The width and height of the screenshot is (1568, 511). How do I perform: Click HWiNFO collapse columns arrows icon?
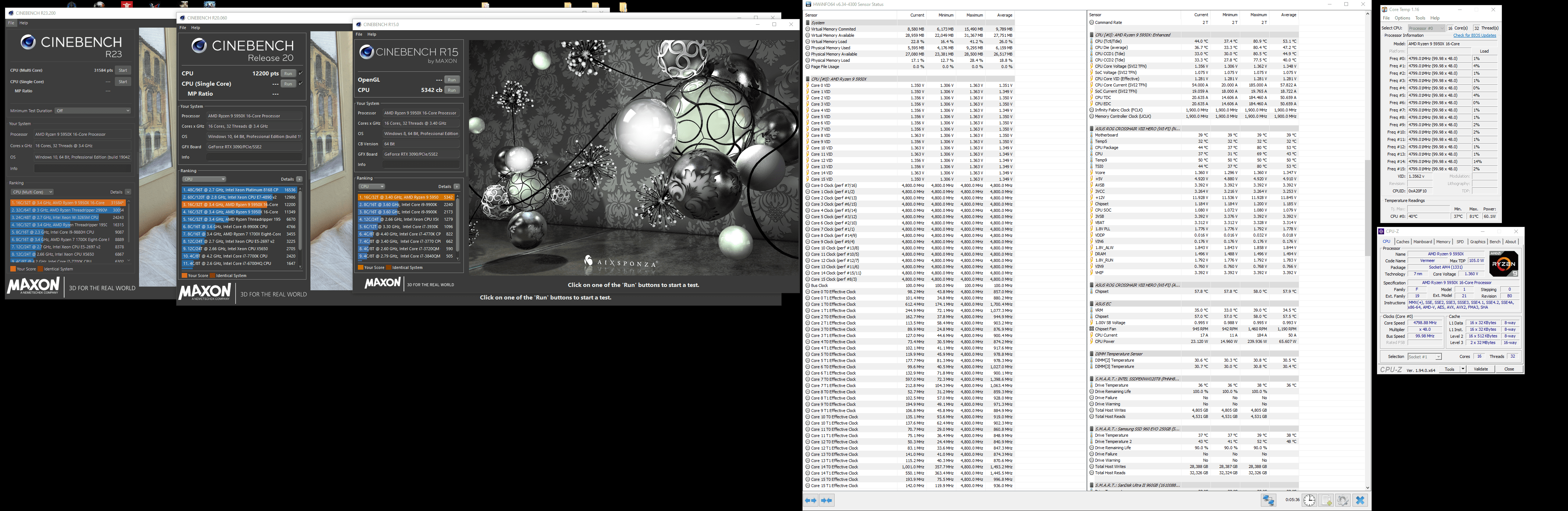click(x=826, y=501)
